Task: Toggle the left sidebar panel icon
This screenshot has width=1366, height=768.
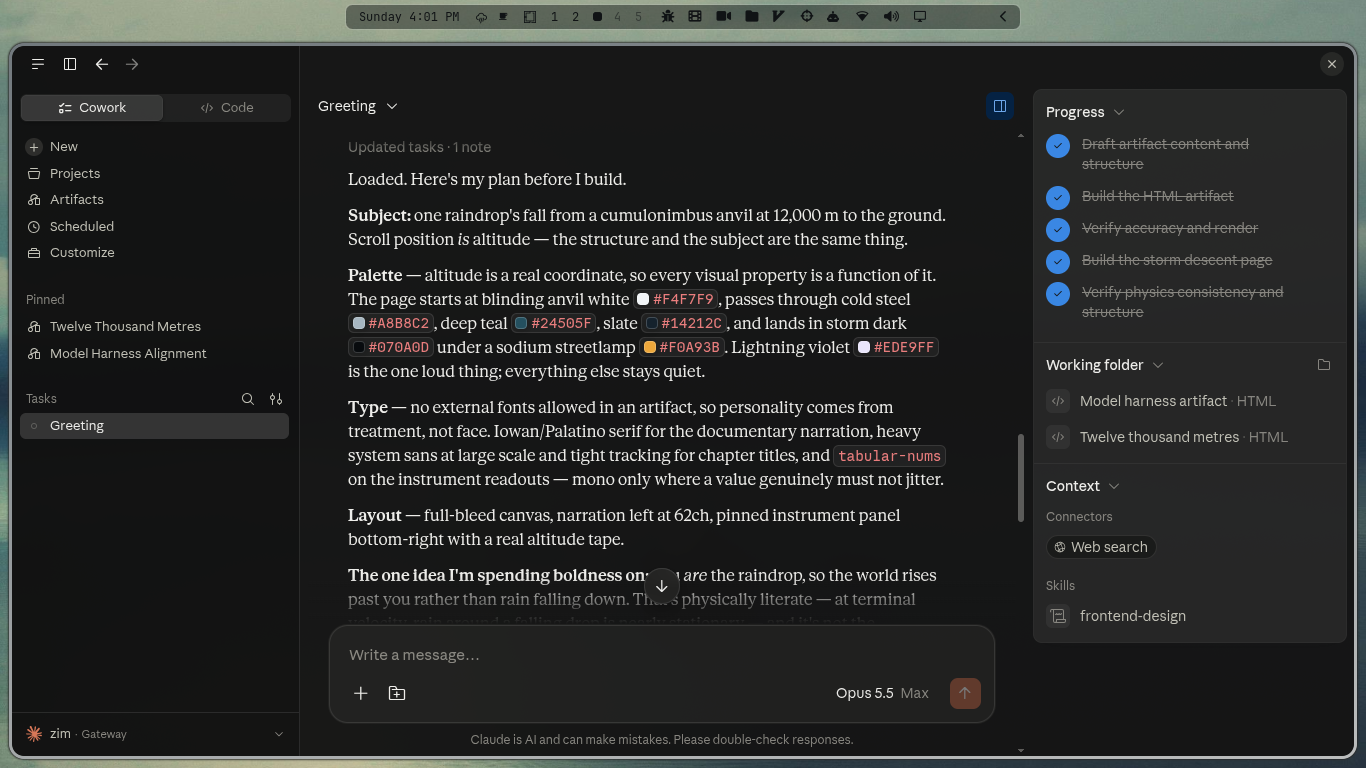Action: coord(70,64)
